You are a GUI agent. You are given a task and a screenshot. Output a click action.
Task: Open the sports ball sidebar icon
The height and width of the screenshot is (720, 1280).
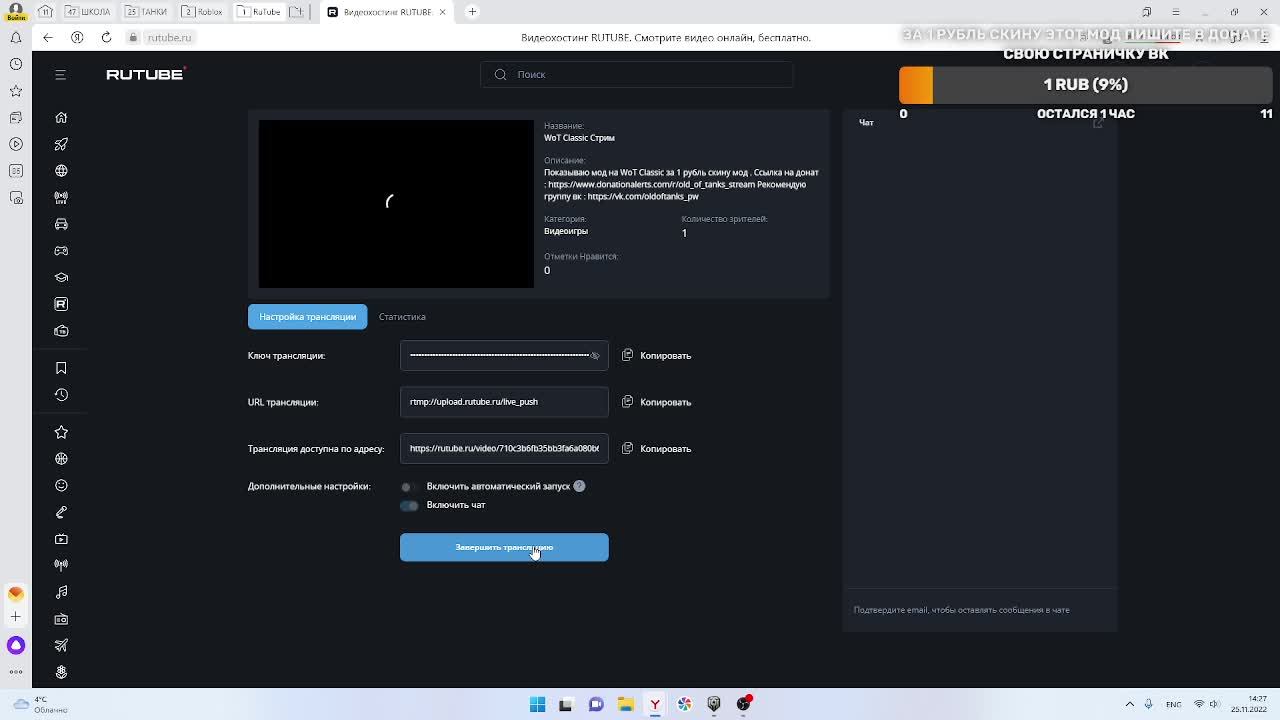pos(61,459)
